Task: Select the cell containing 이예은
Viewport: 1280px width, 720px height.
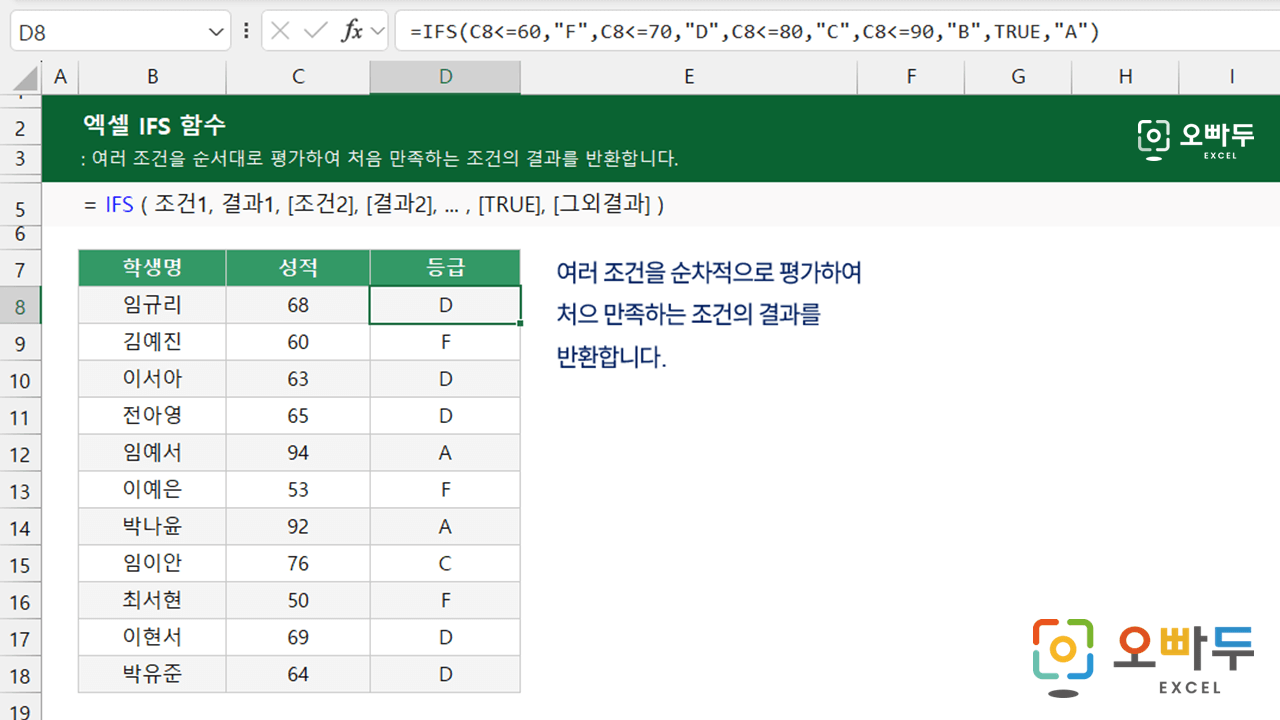Action: click(152, 490)
